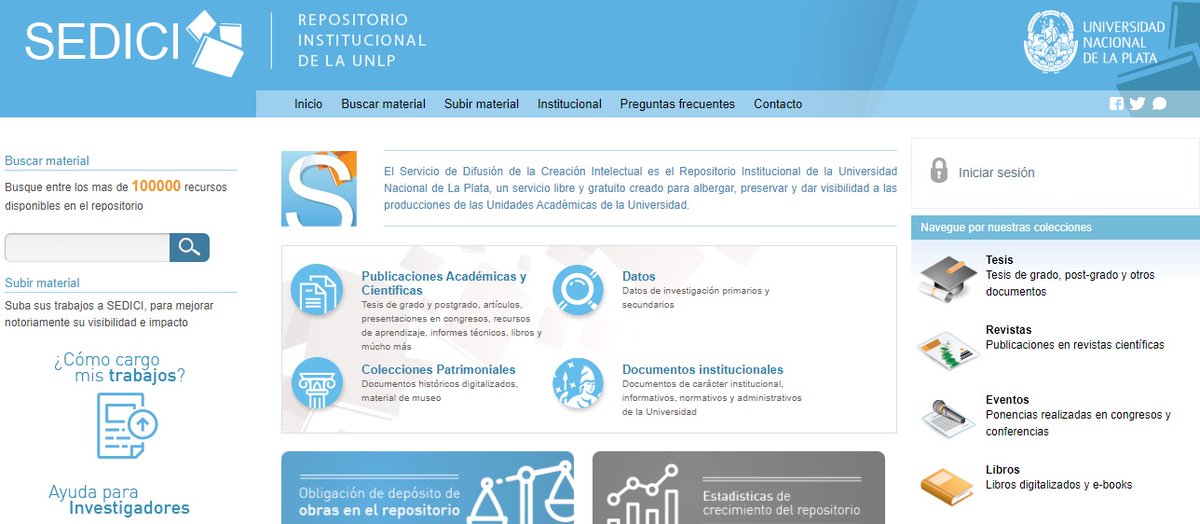Viewport: 1200px width, 524px height.
Task: Open Estadísticas de crecimiento del repositorio banner
Action: point(738,488)
